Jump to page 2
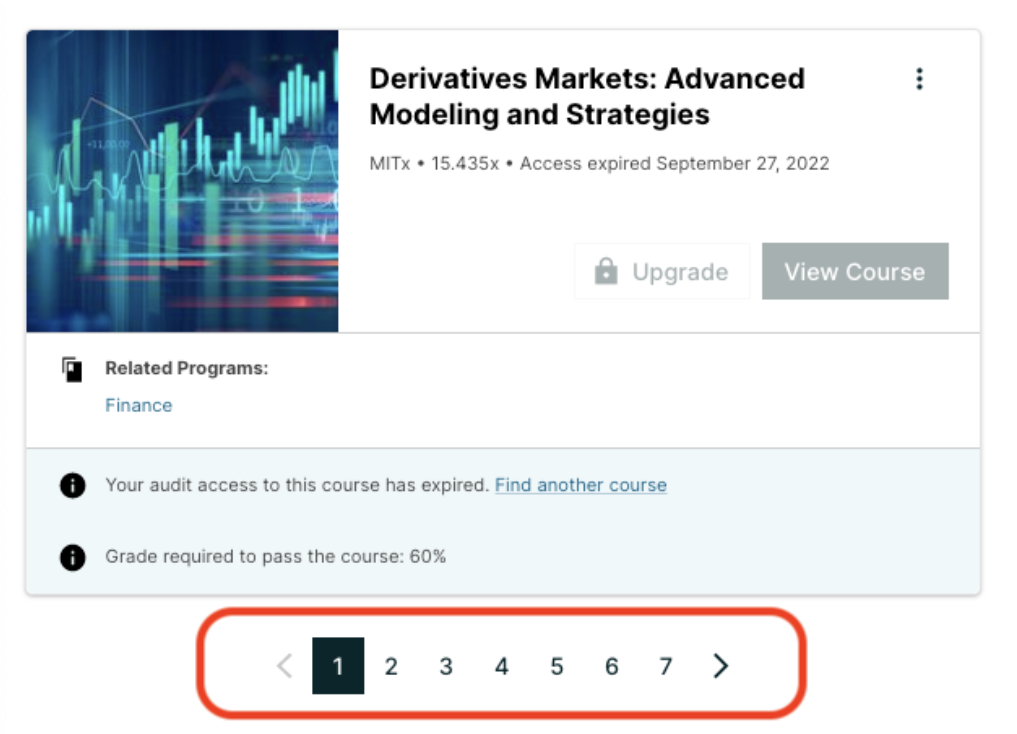The image size is (1017, 734). (x=391, y=666)
